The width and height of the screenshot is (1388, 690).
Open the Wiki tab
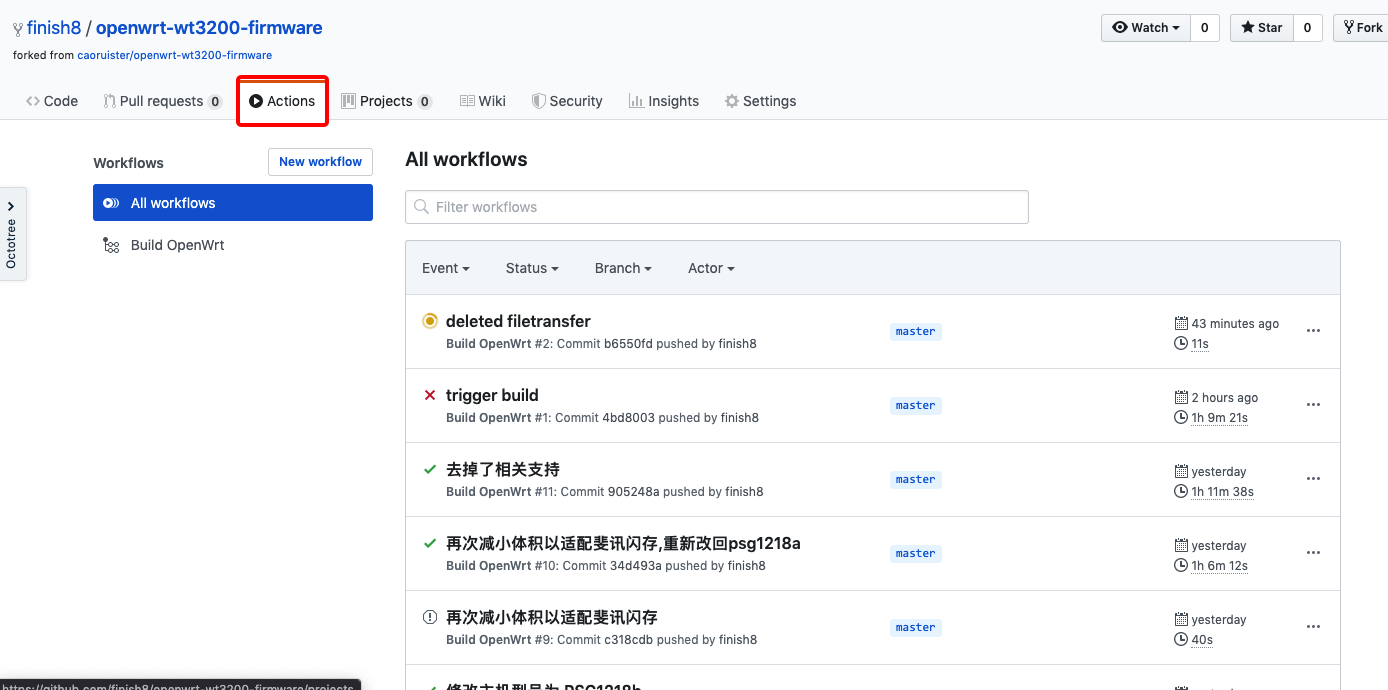coord(482,101)
